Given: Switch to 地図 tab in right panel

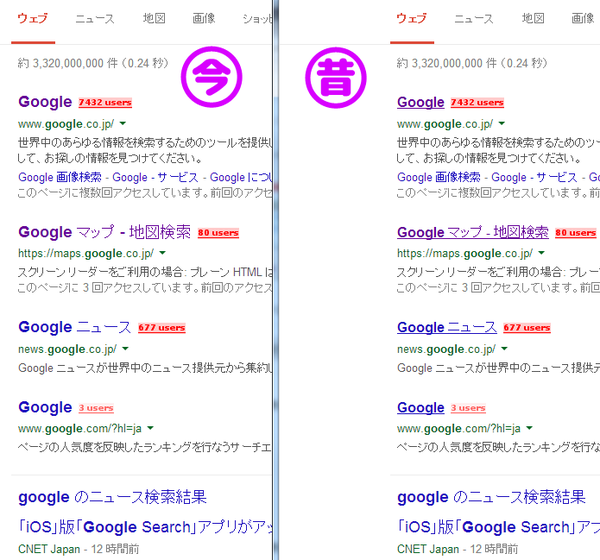Looking at the screenshot, I should click(533, 18).
